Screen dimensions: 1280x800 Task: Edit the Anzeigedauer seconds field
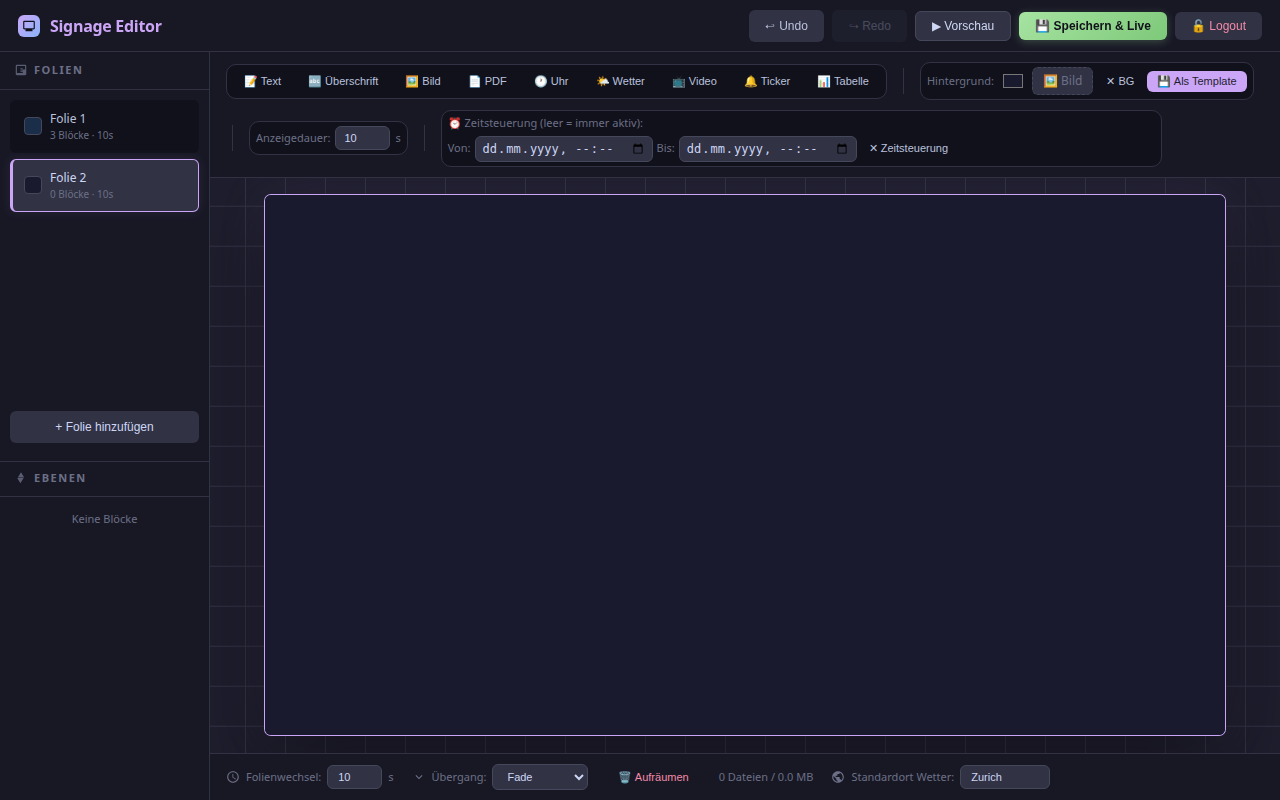click(x=362, y=138)
